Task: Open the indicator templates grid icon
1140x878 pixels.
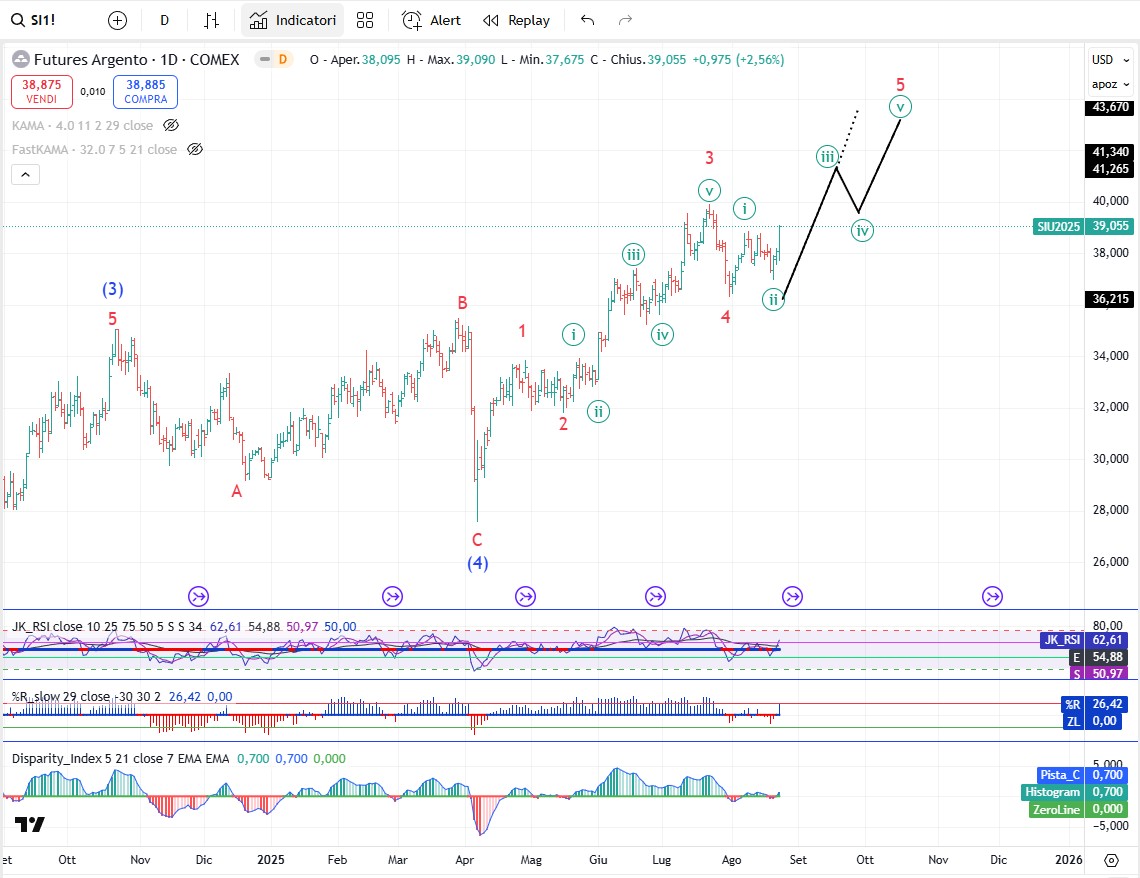Action: coord(365,20)
